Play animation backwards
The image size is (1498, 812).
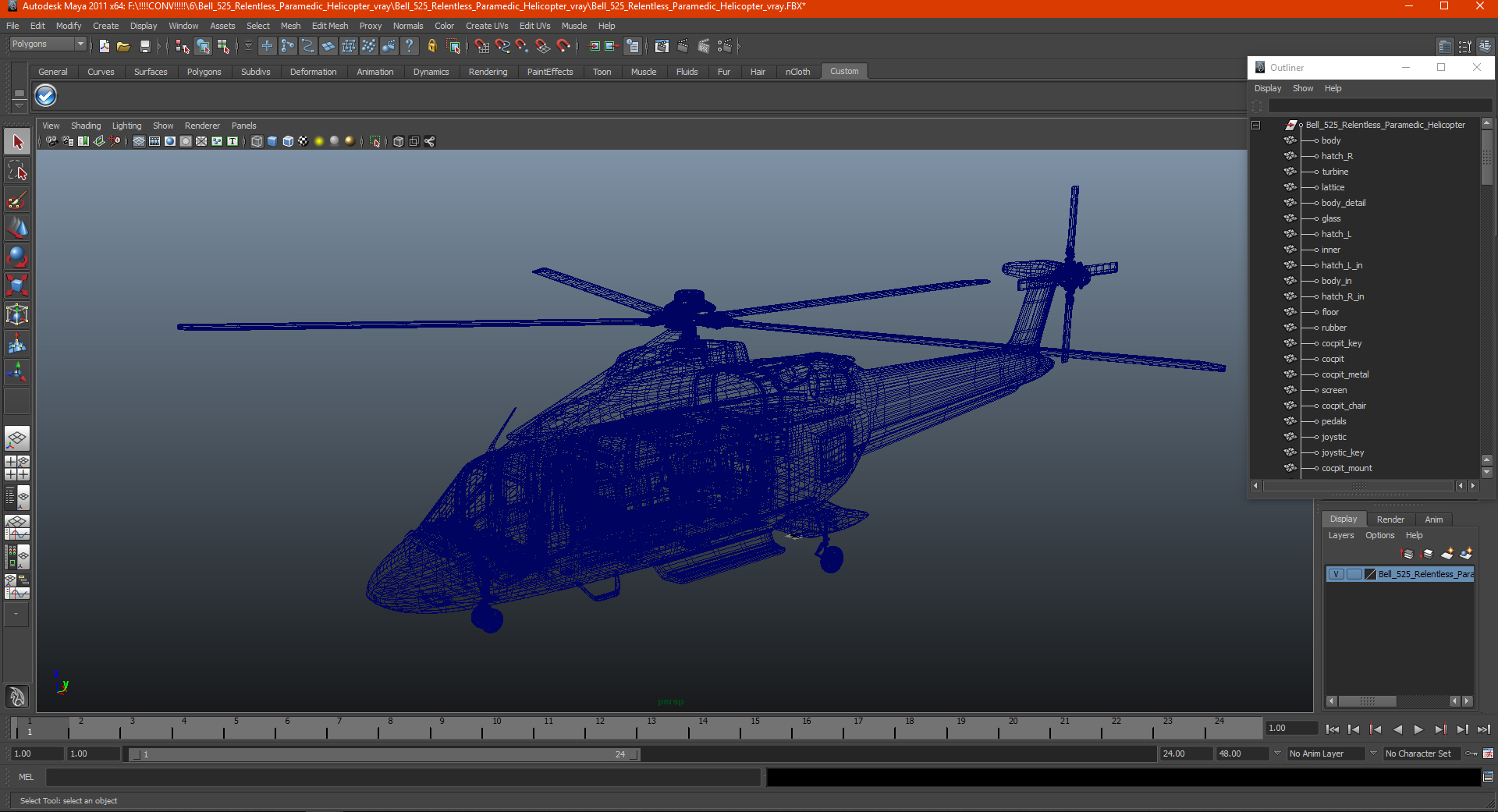coord(1397,729)
